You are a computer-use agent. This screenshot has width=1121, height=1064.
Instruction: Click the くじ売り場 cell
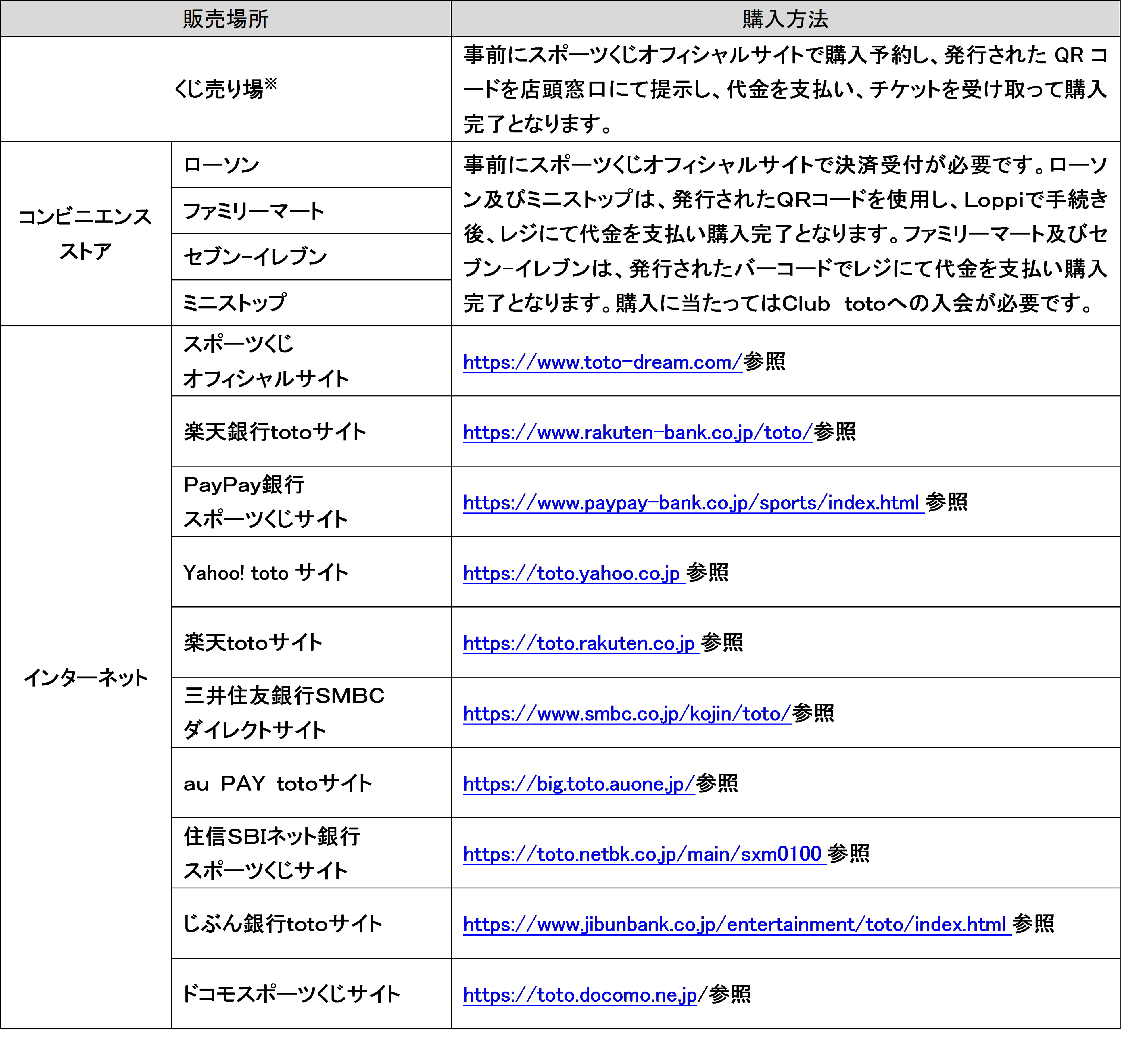pos(225,89)
